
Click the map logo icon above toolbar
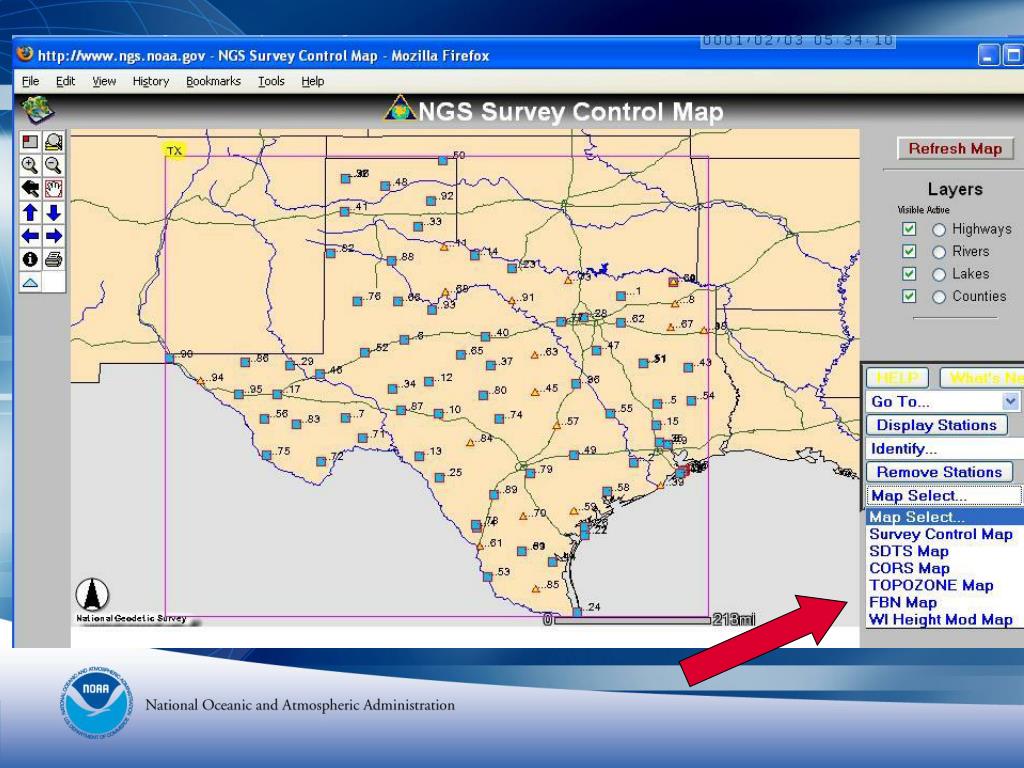[37, 108]
